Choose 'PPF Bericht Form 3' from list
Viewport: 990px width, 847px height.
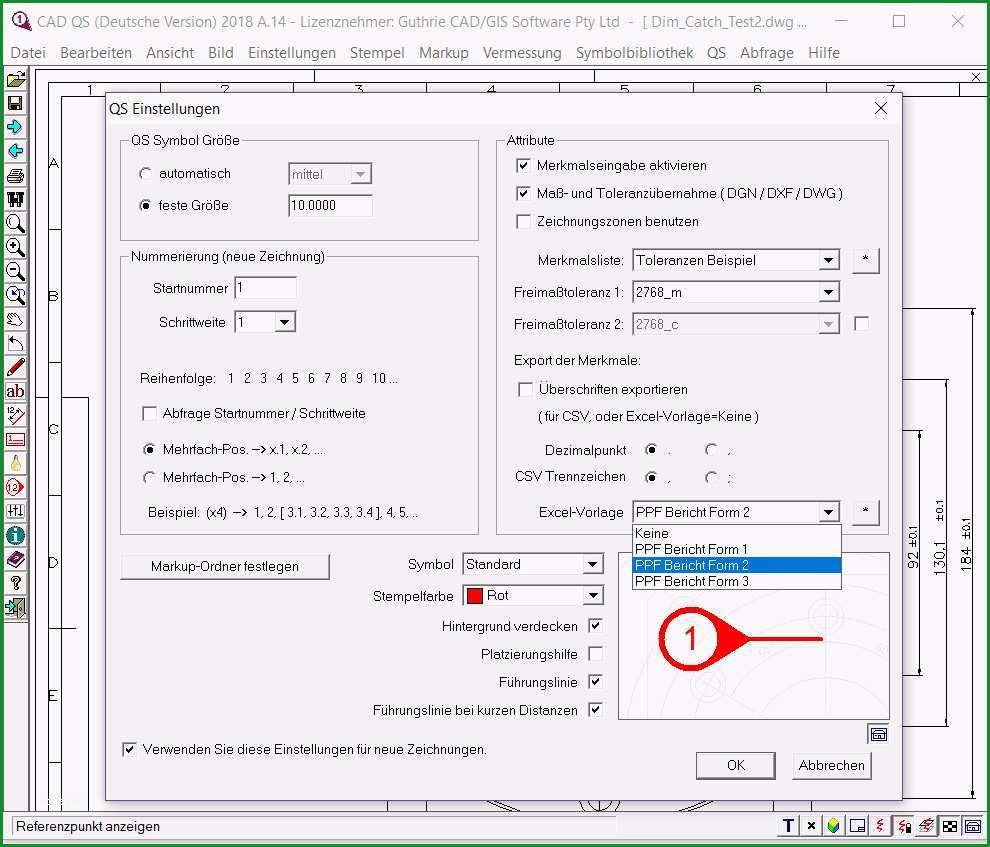click(737, 581)
